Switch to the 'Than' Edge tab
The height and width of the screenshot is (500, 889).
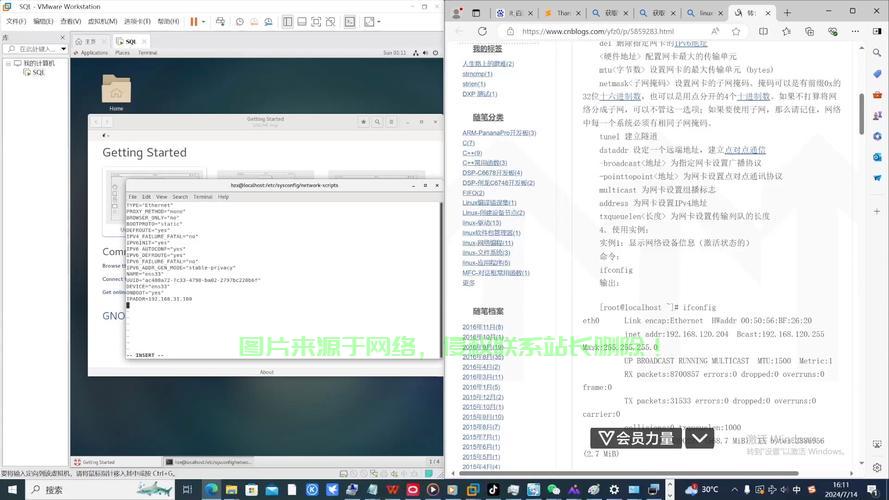coord(562,12)
